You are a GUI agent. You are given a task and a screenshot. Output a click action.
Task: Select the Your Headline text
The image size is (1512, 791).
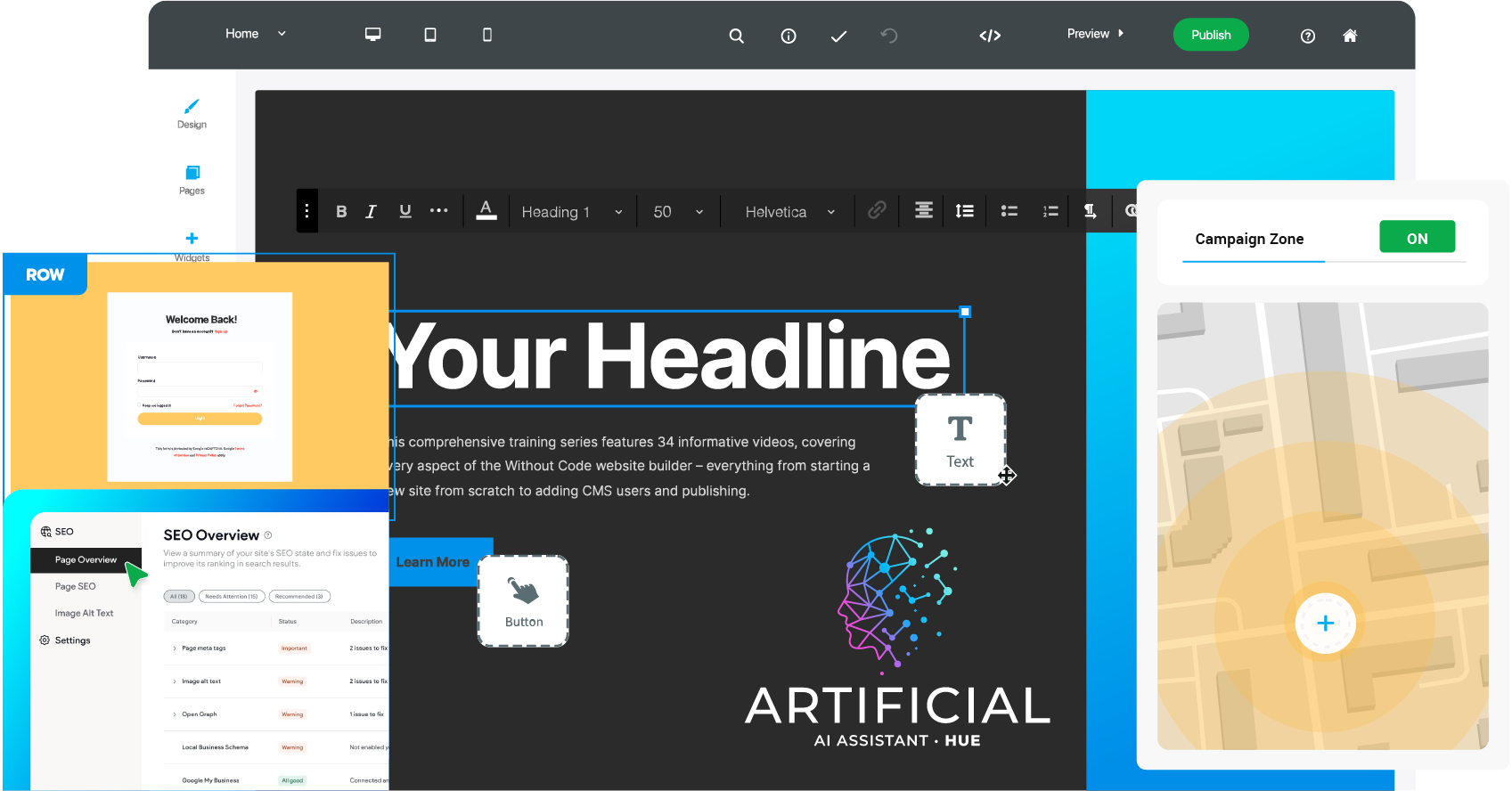[x=670, y=356]
